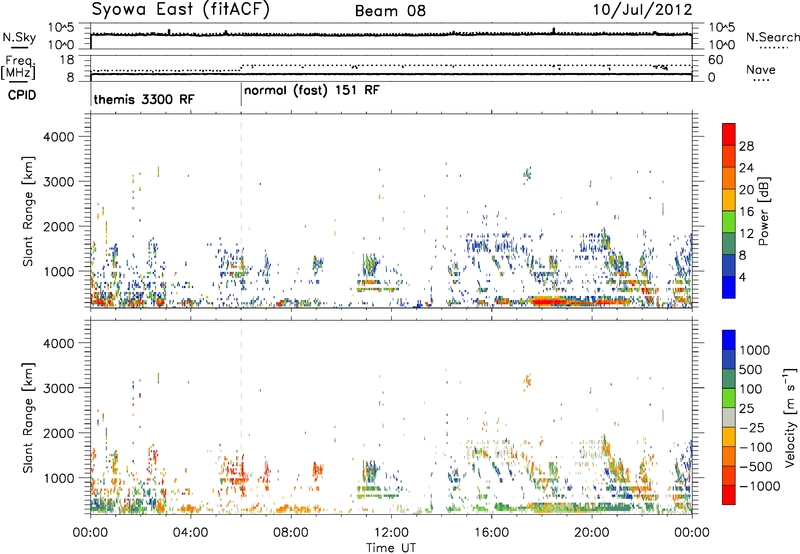This screenshot has height=554, width=800.
Task: Pick the gray segment of Velocity colorbar
Action: 729,417
